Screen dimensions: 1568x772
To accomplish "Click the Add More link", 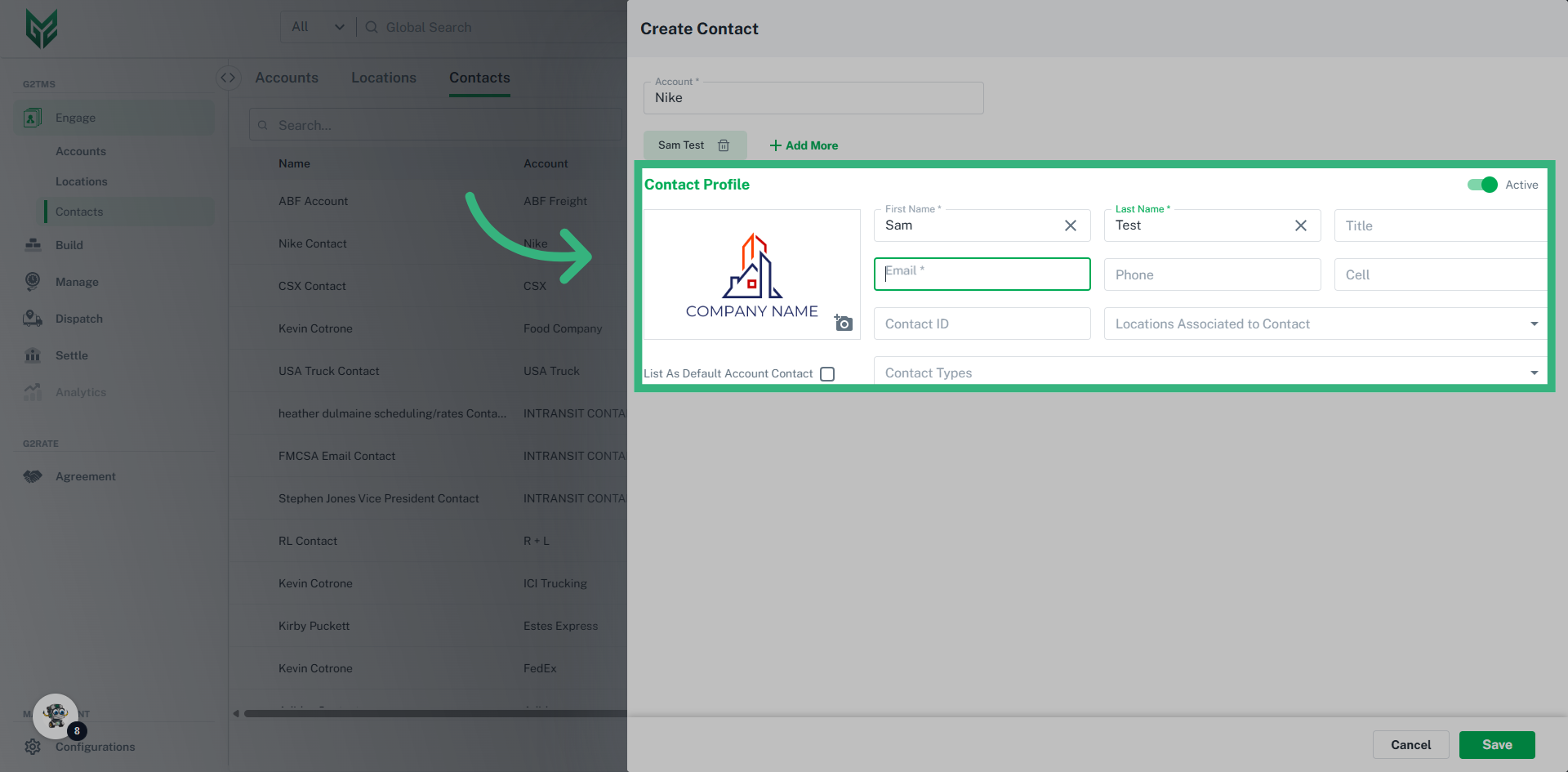I will tap(804, 145).
